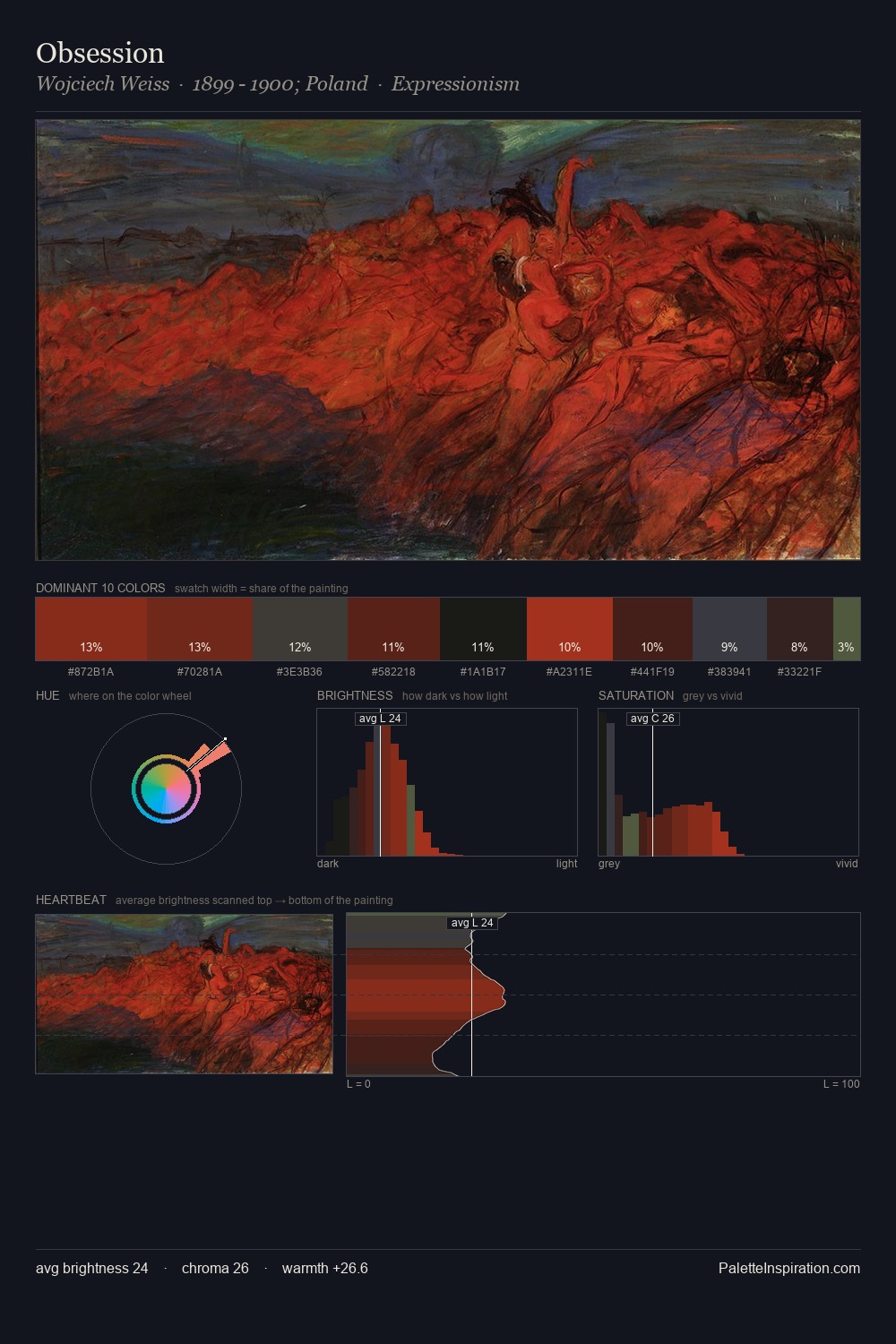Pick the #3E3B36 grey swatch
896x1344 pixels.
[300, 629]
